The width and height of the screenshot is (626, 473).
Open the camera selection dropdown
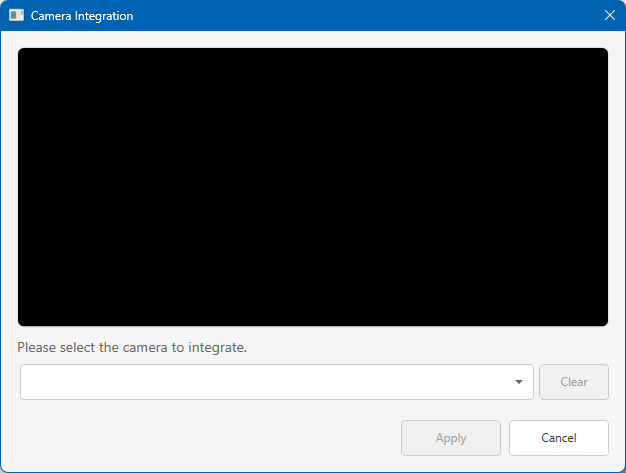(277, 382)
